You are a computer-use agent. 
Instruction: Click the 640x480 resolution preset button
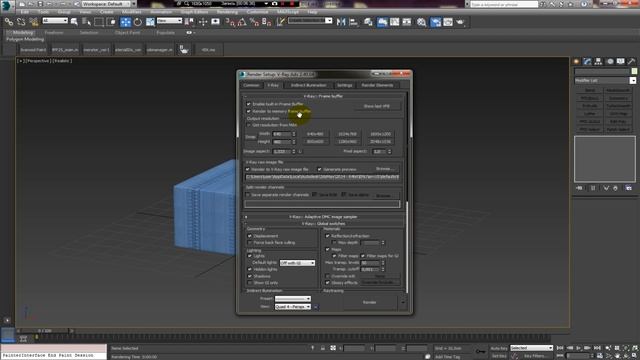tap(315, 134)
